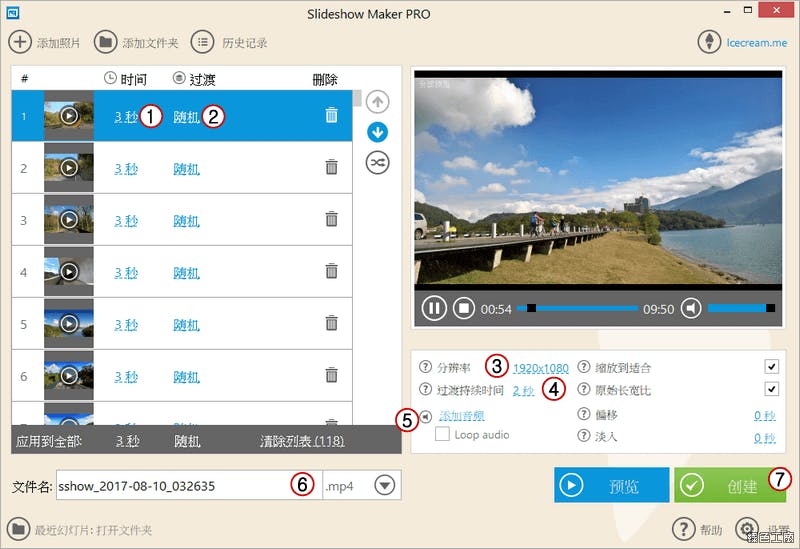Open the Icecream.me website link

click(x=757, y=43)
